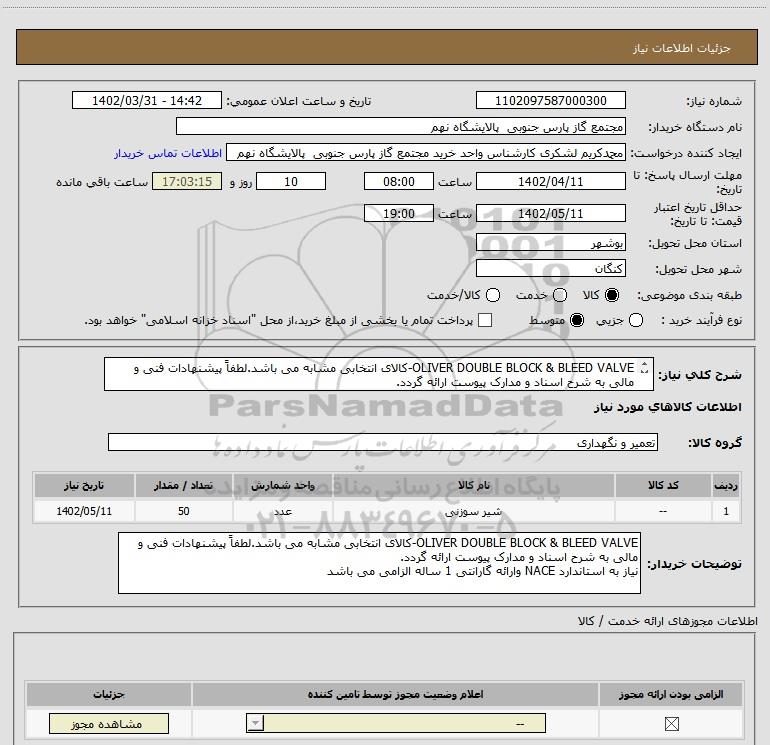Select the کالا radio button

point(612,295)
